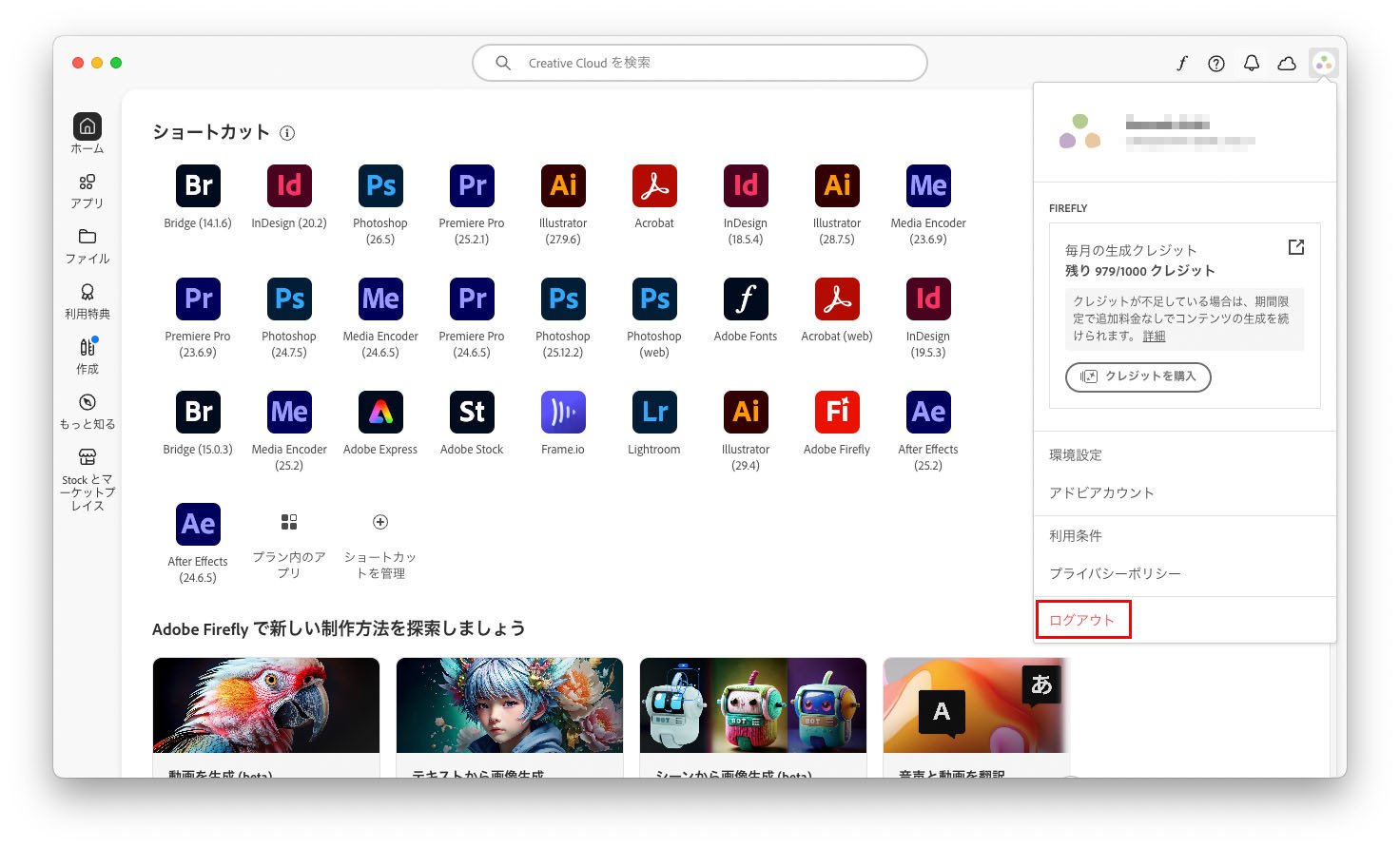Open Adobe Firefly shortcut
Viewport: 1400px width, 848px height.
pos(837,412)
